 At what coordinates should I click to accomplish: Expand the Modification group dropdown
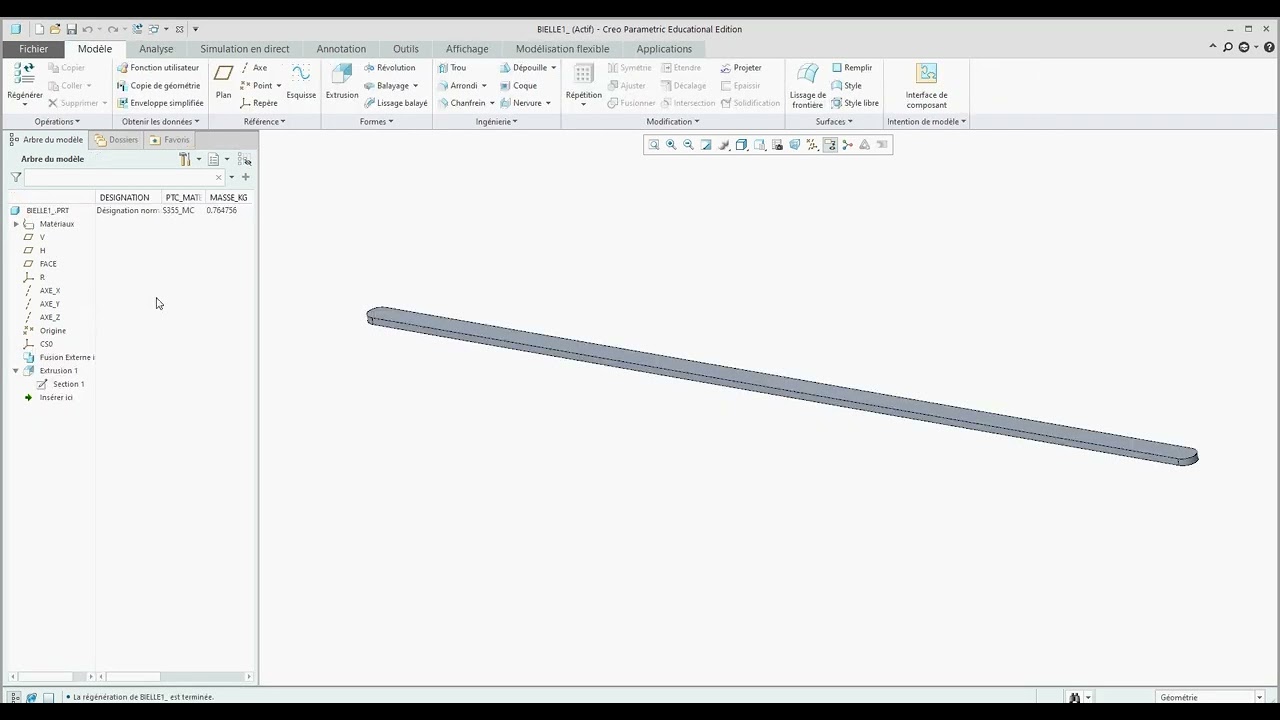672,122
